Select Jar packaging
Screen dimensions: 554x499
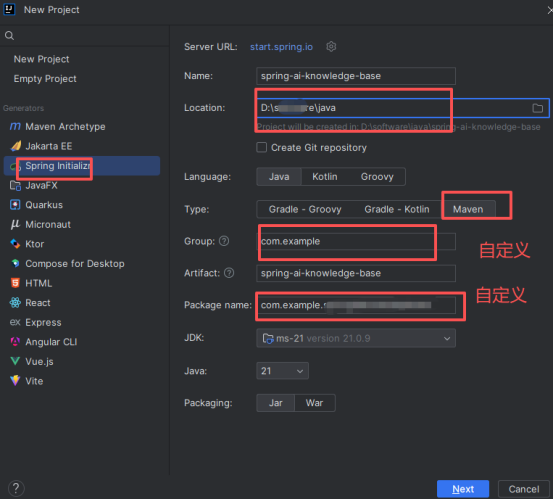coord(276,403)
